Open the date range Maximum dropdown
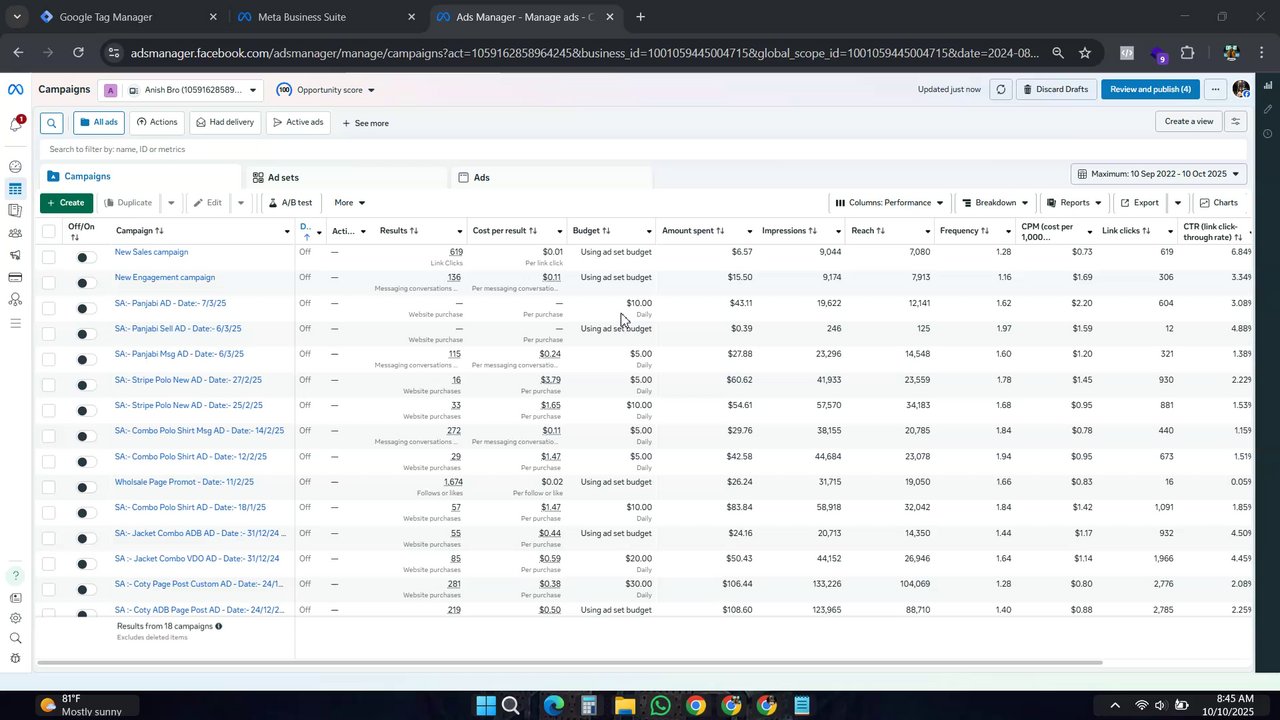Viewport: 1280px width, 720px height. (1158, 174)
